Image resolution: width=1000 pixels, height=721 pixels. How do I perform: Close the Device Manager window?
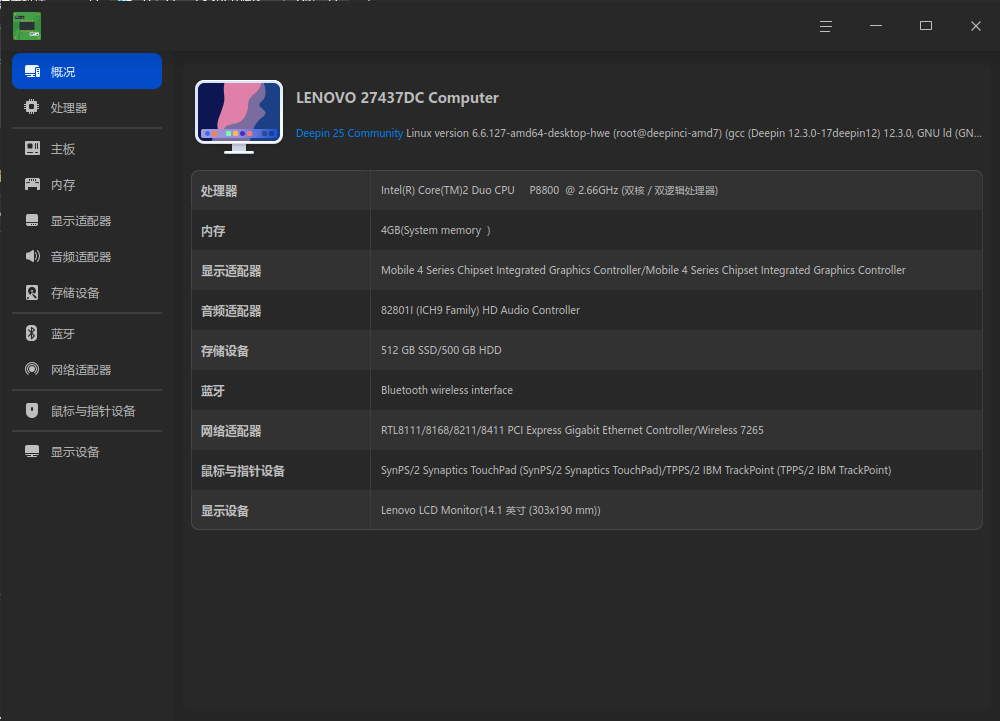(976, 26)
